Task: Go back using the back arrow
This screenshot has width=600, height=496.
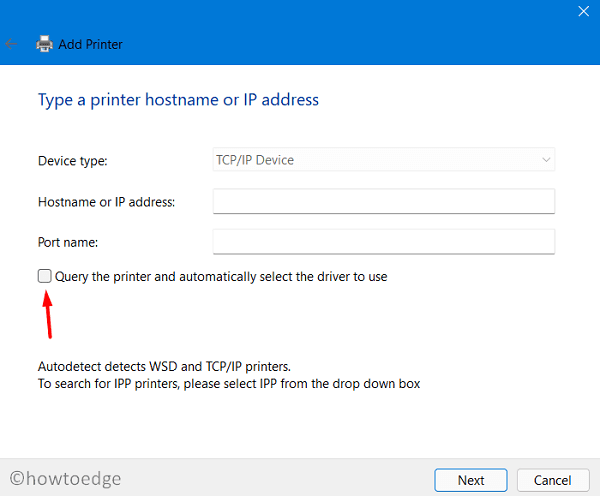Action: tap(11, 44)
